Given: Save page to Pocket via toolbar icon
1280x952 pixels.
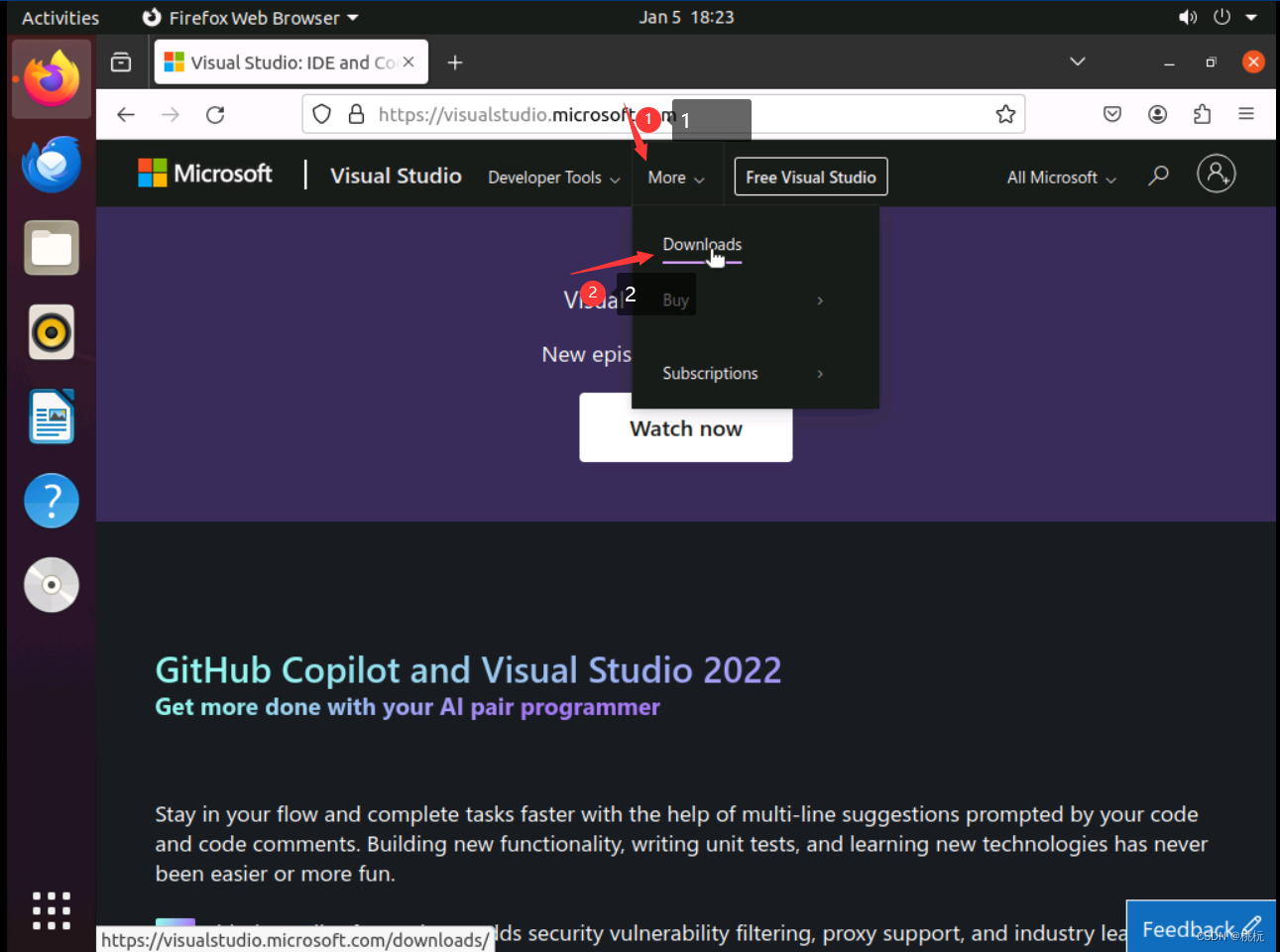Looking at the screenshot, I should tap(1111, 114).
